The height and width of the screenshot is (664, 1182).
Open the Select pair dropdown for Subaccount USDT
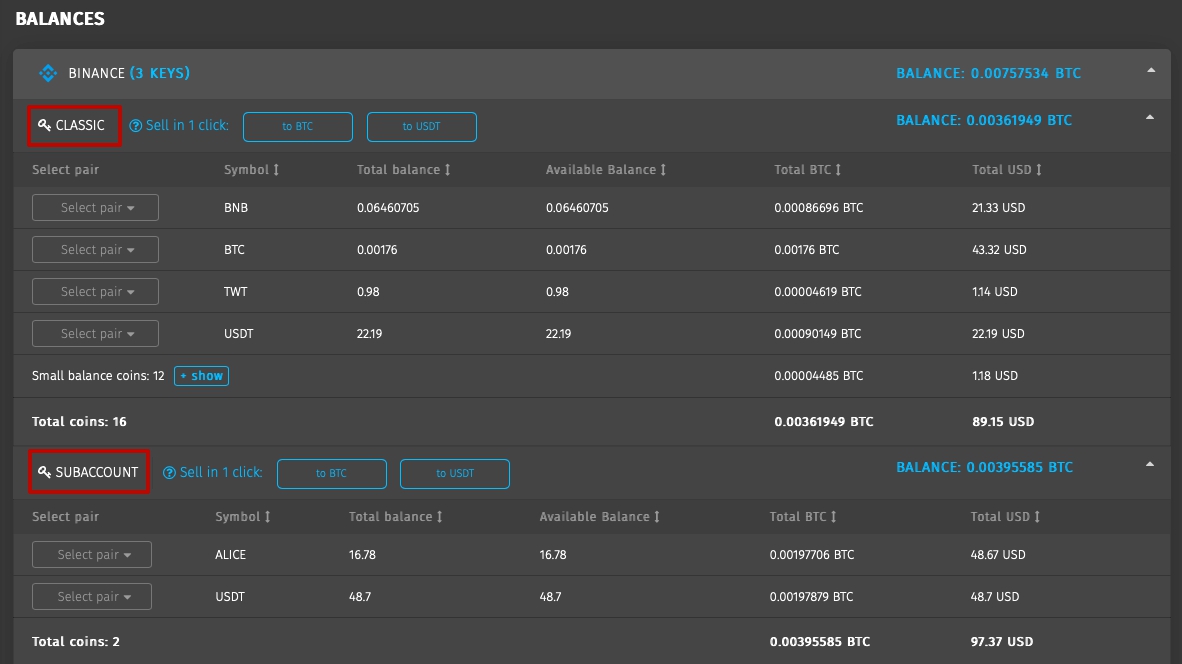[x=91, y=596]
